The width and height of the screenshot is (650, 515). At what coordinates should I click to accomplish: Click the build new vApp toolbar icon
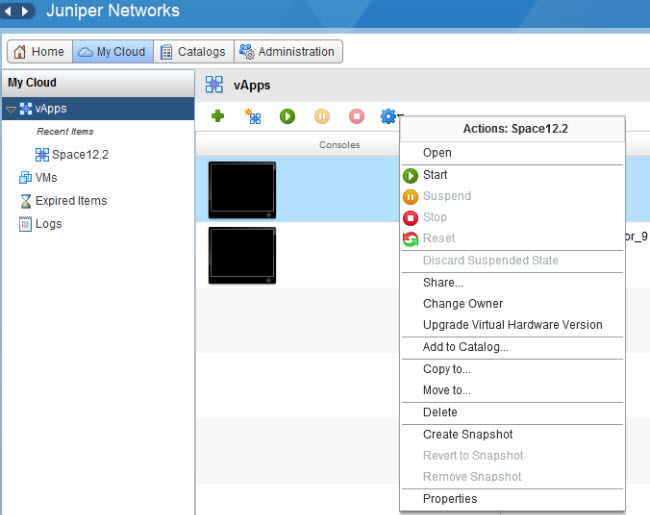pyautogui.click(x=252, y=117)
